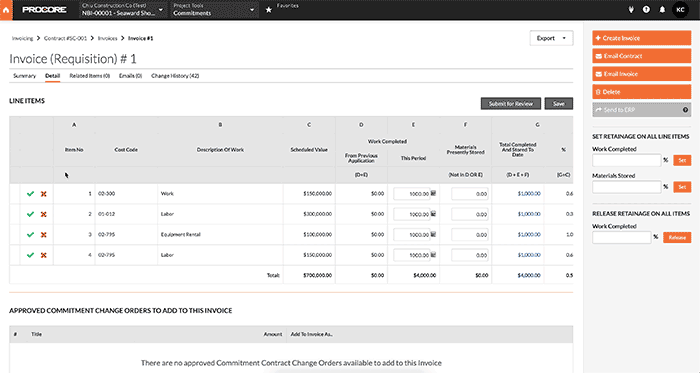
Task: Edit Materials Presently Stored for item 4
Action: [470, 255]
